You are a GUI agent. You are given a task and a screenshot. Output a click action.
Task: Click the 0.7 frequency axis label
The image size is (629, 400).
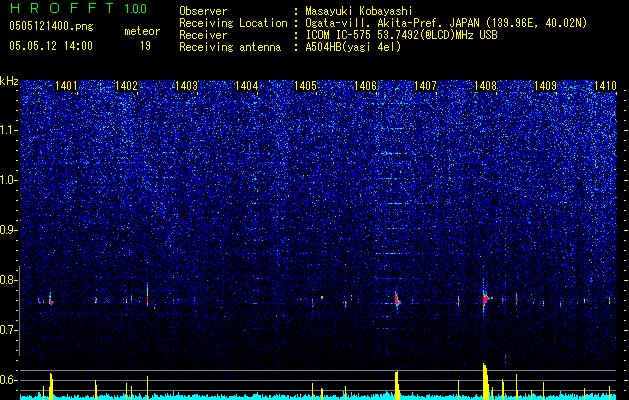click(9, 330)
